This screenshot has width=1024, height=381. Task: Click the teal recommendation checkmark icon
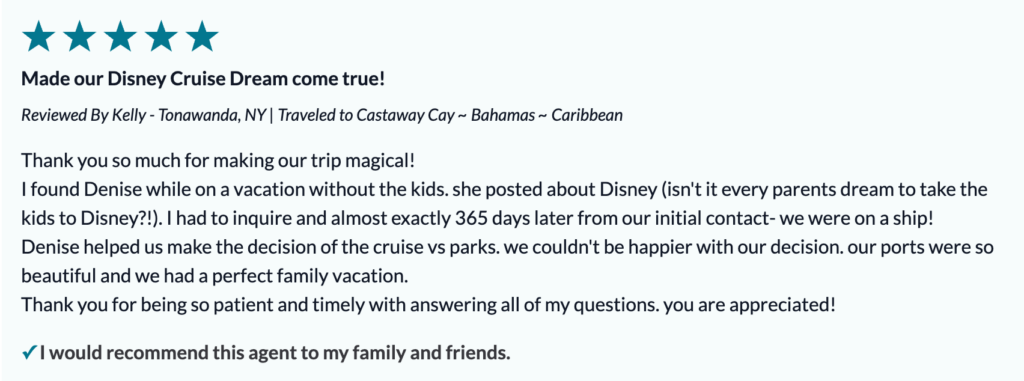29,354
